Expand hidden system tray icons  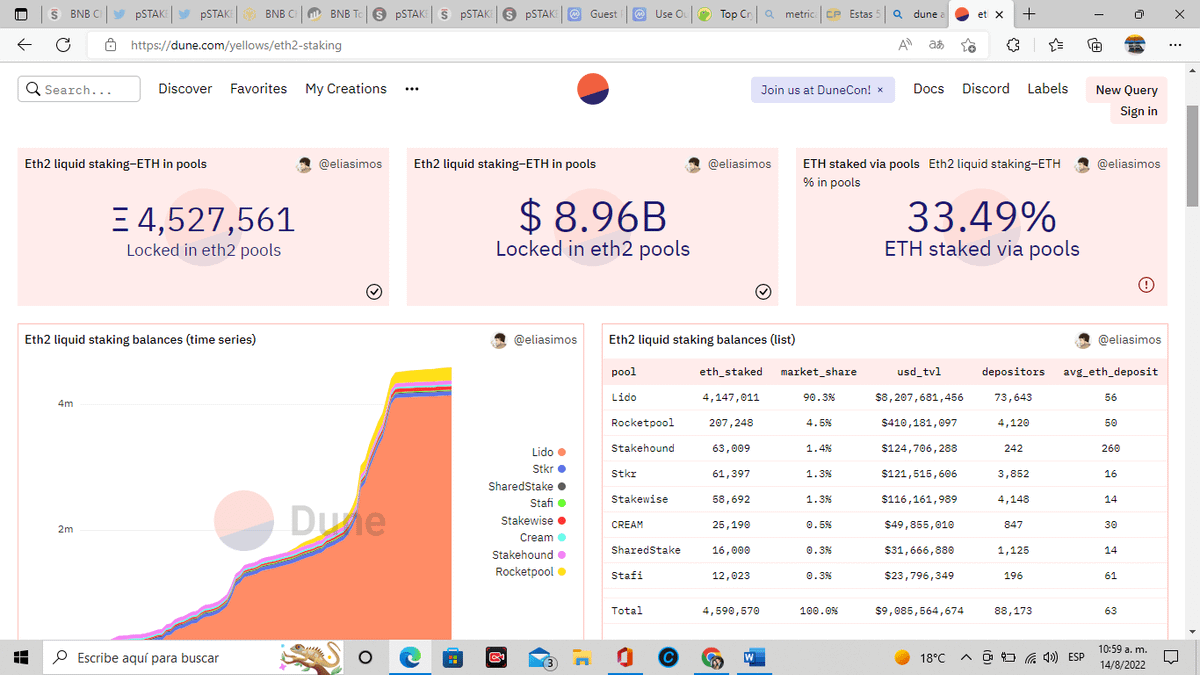point(965,657)
